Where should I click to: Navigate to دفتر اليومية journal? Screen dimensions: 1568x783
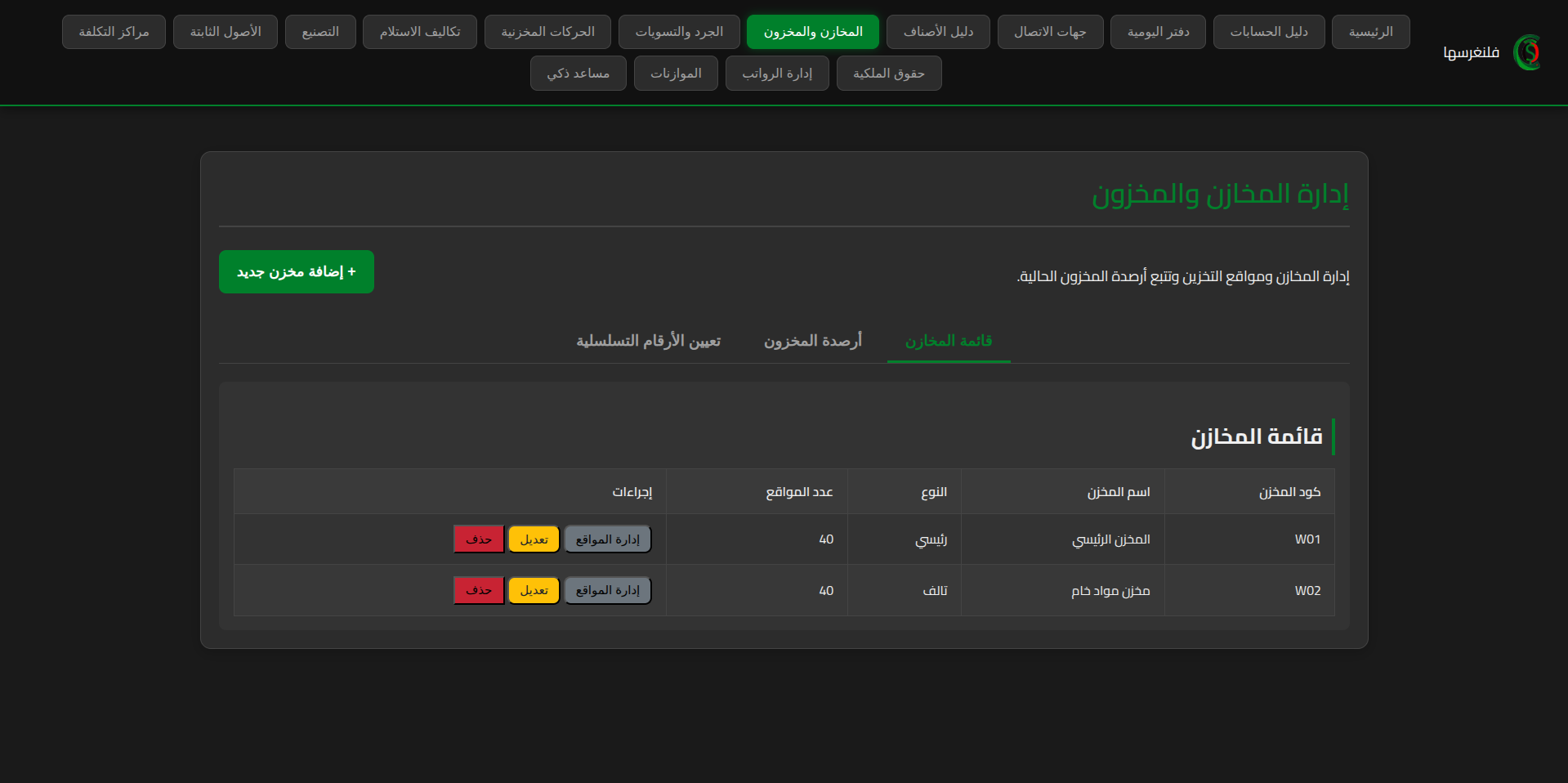click(x=1157, y=32)
